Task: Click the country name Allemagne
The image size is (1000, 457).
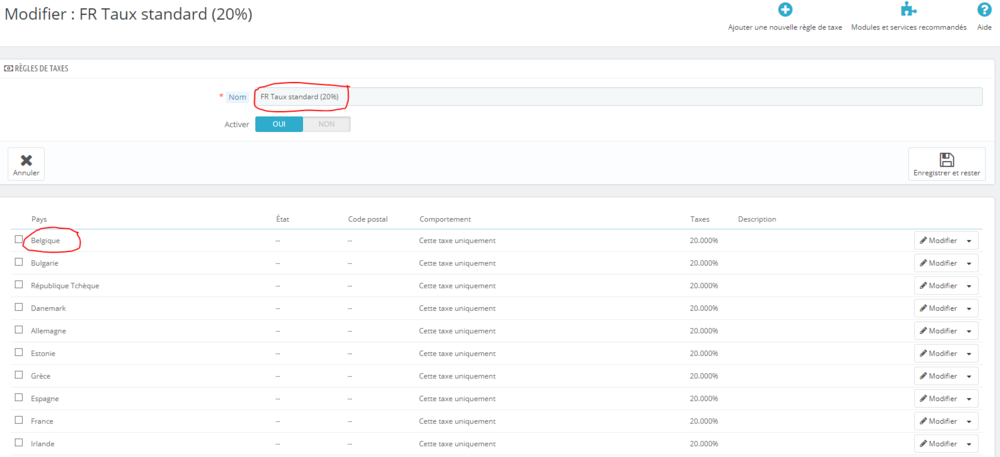Action: coord(48,331)
